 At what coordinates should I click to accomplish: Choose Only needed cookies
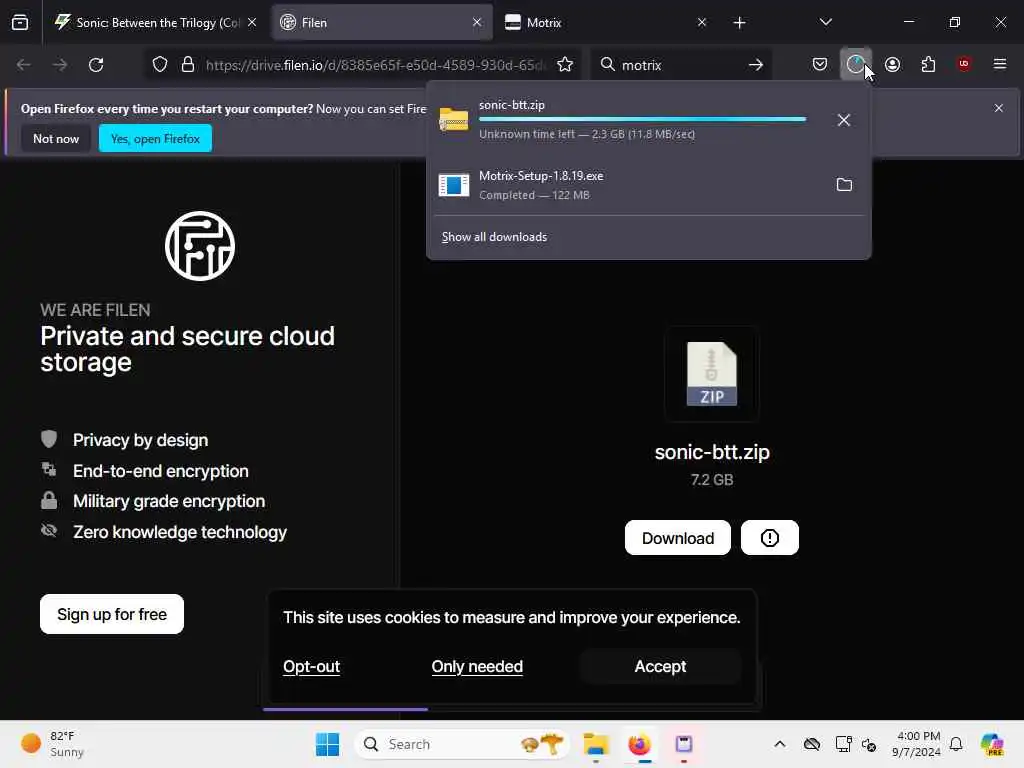(x=477, y=667)
